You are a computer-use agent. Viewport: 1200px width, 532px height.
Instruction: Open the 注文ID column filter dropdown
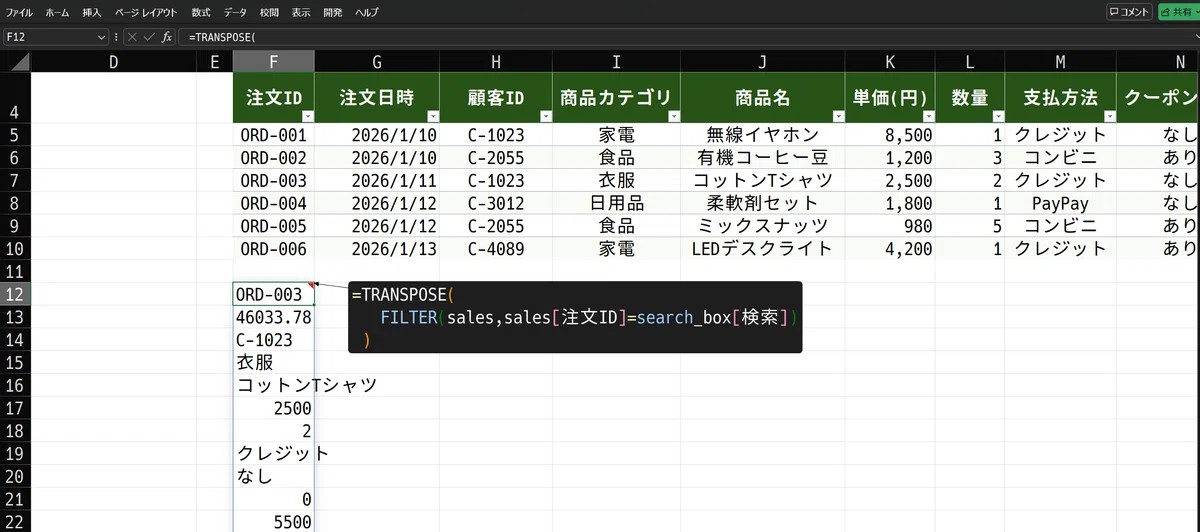(307, 116)
